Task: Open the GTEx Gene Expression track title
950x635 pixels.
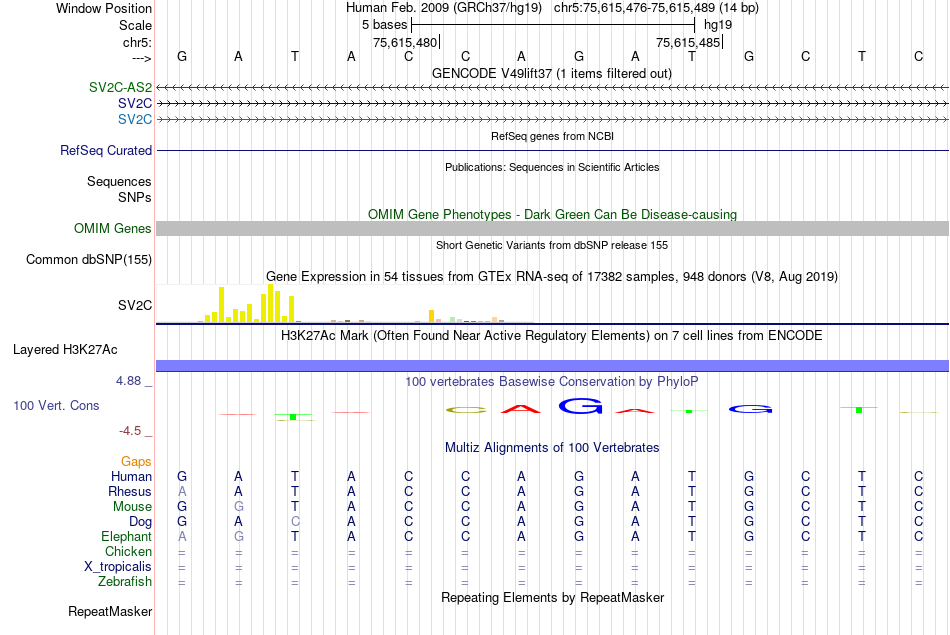Action: pos(552,276)
